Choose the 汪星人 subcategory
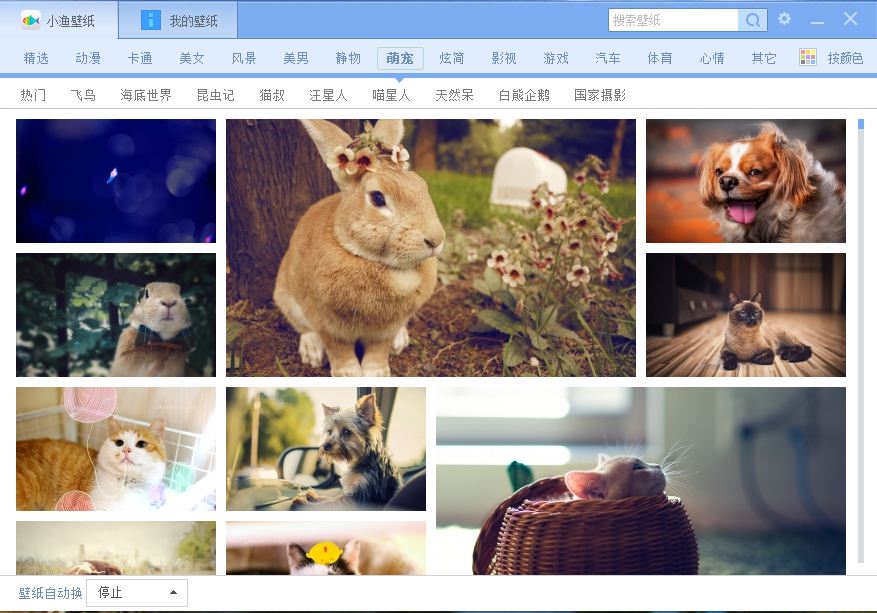 pos(328,95)
